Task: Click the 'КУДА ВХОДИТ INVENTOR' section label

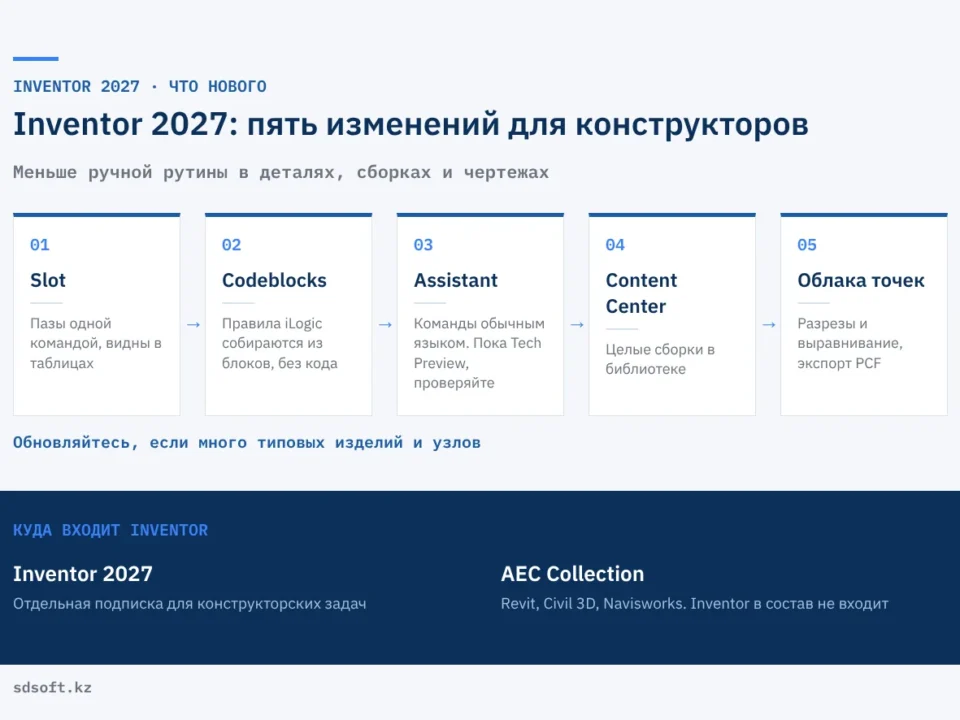Action: click(110, 530)
